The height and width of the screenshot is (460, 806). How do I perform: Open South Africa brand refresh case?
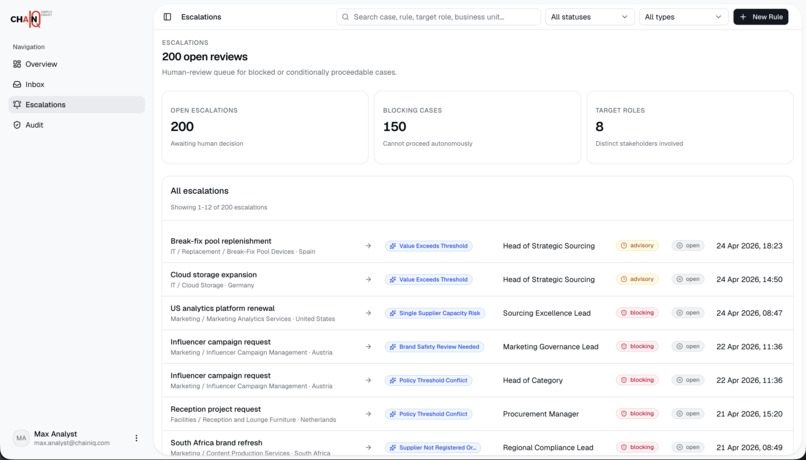click(216, 443)
